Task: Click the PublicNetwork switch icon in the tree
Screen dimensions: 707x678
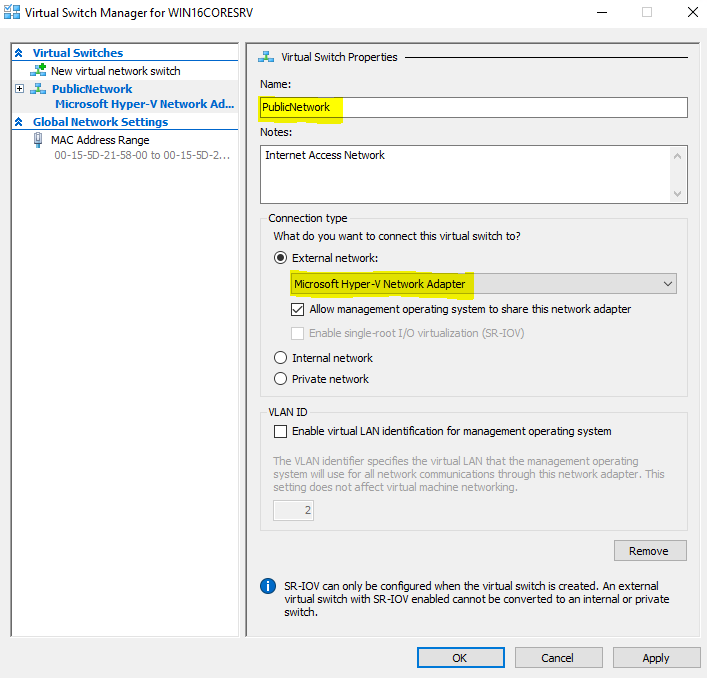Action: pyautogui.click(x=38, y=89)
